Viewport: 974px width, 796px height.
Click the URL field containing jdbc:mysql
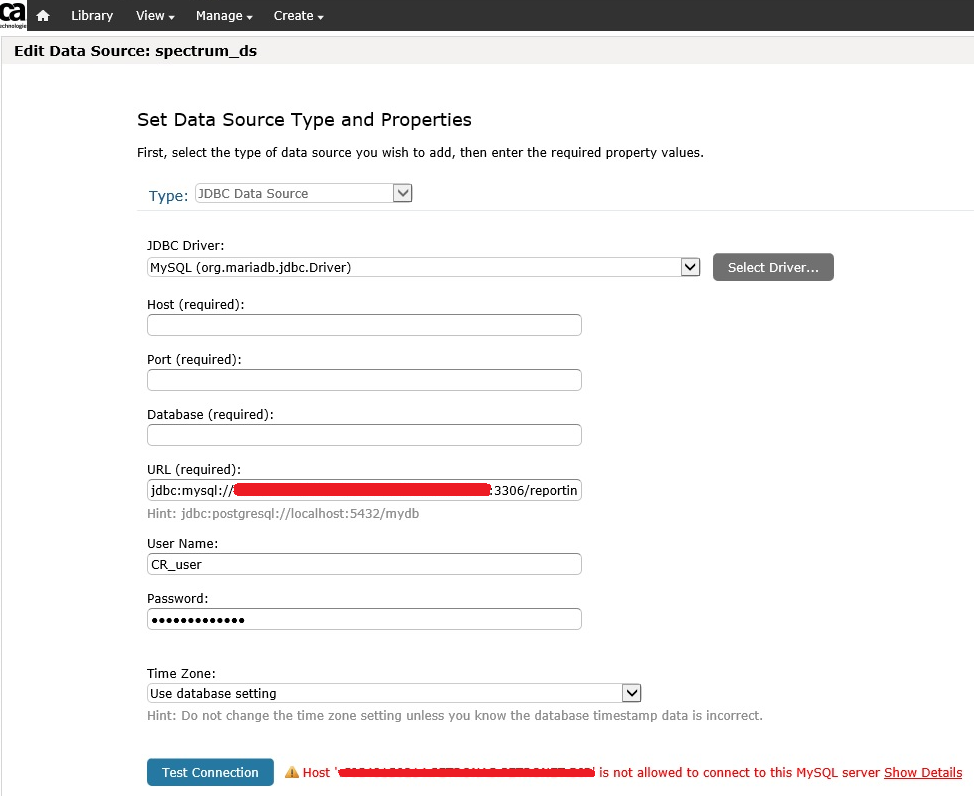pos(364,490)
